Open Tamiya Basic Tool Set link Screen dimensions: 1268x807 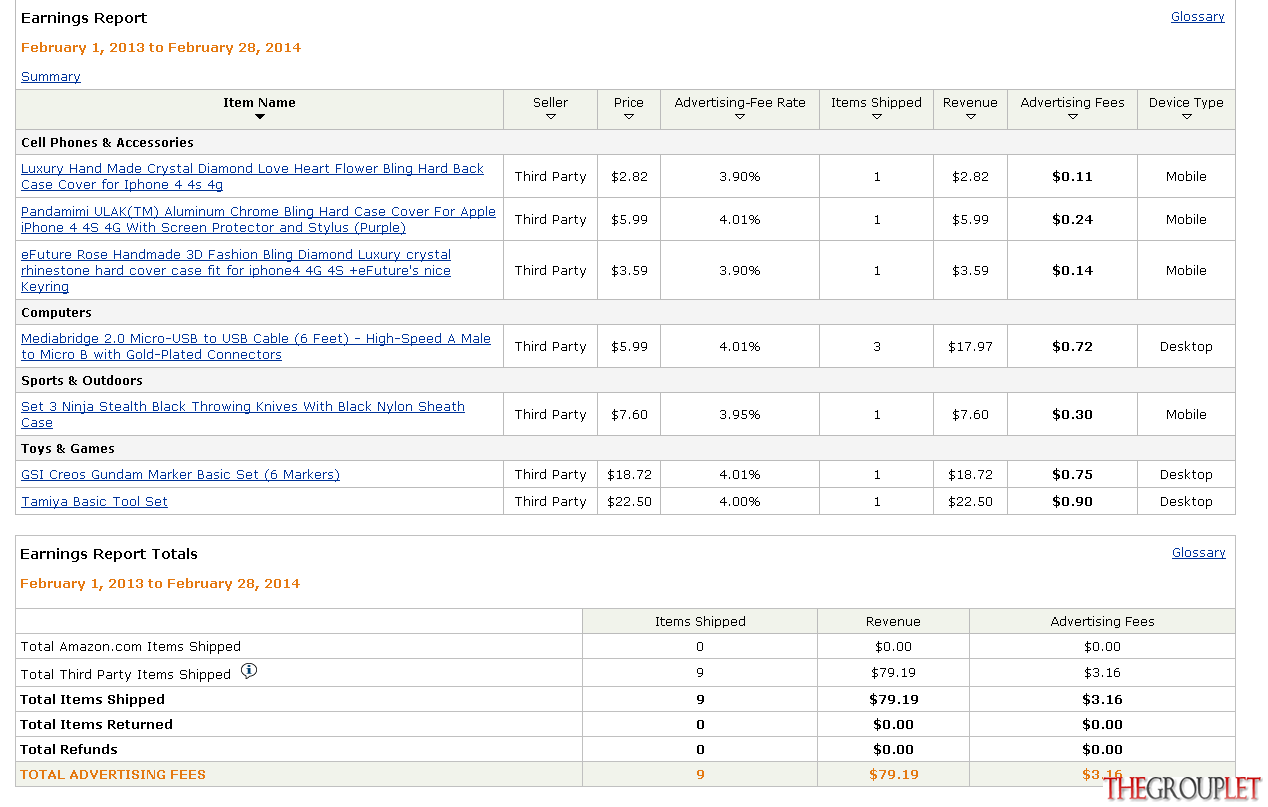pos(94,502)
